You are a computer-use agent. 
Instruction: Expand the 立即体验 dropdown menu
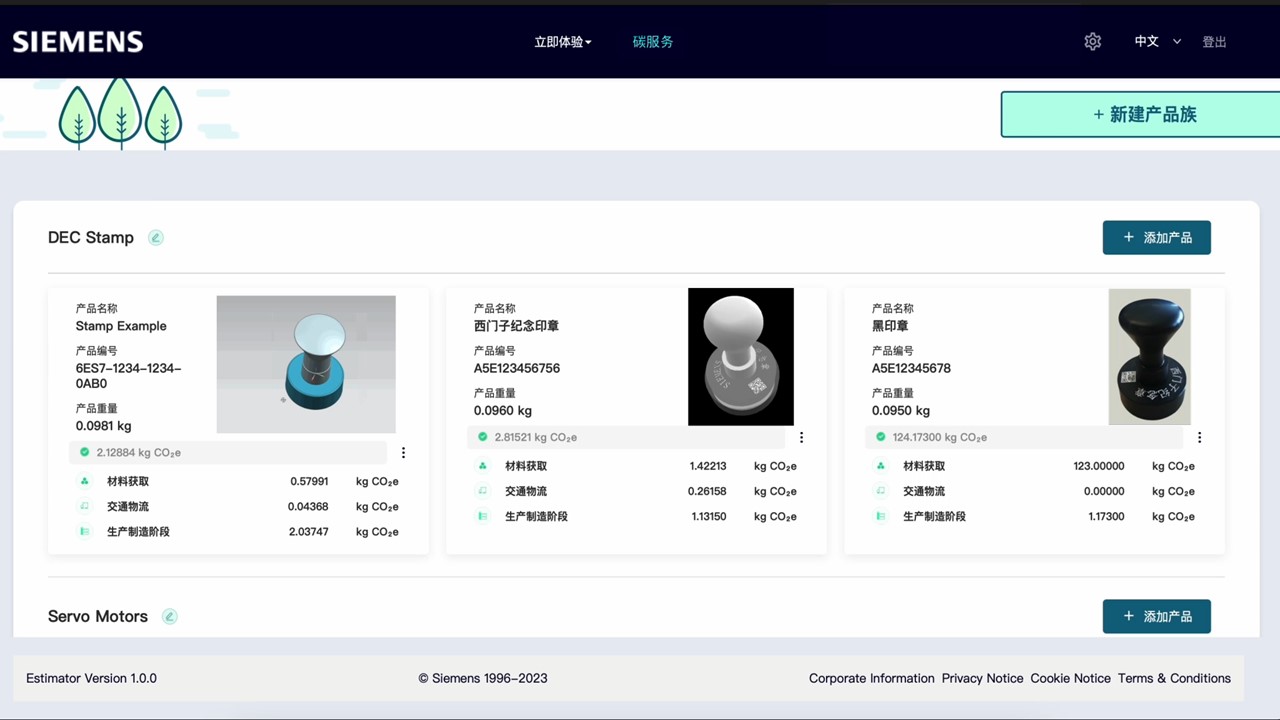(x=563, y=42)
